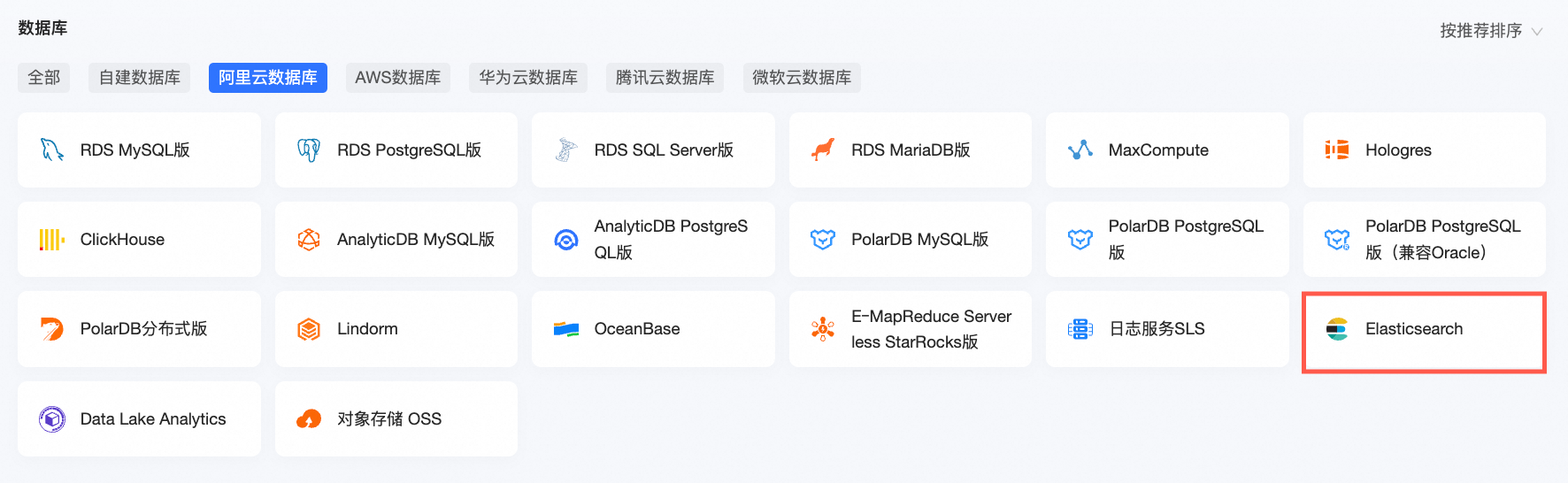The height and width of the screenshot is (483, 1568).
Task: Select the RDS SQL Server版 label
Action: point(664,150)
